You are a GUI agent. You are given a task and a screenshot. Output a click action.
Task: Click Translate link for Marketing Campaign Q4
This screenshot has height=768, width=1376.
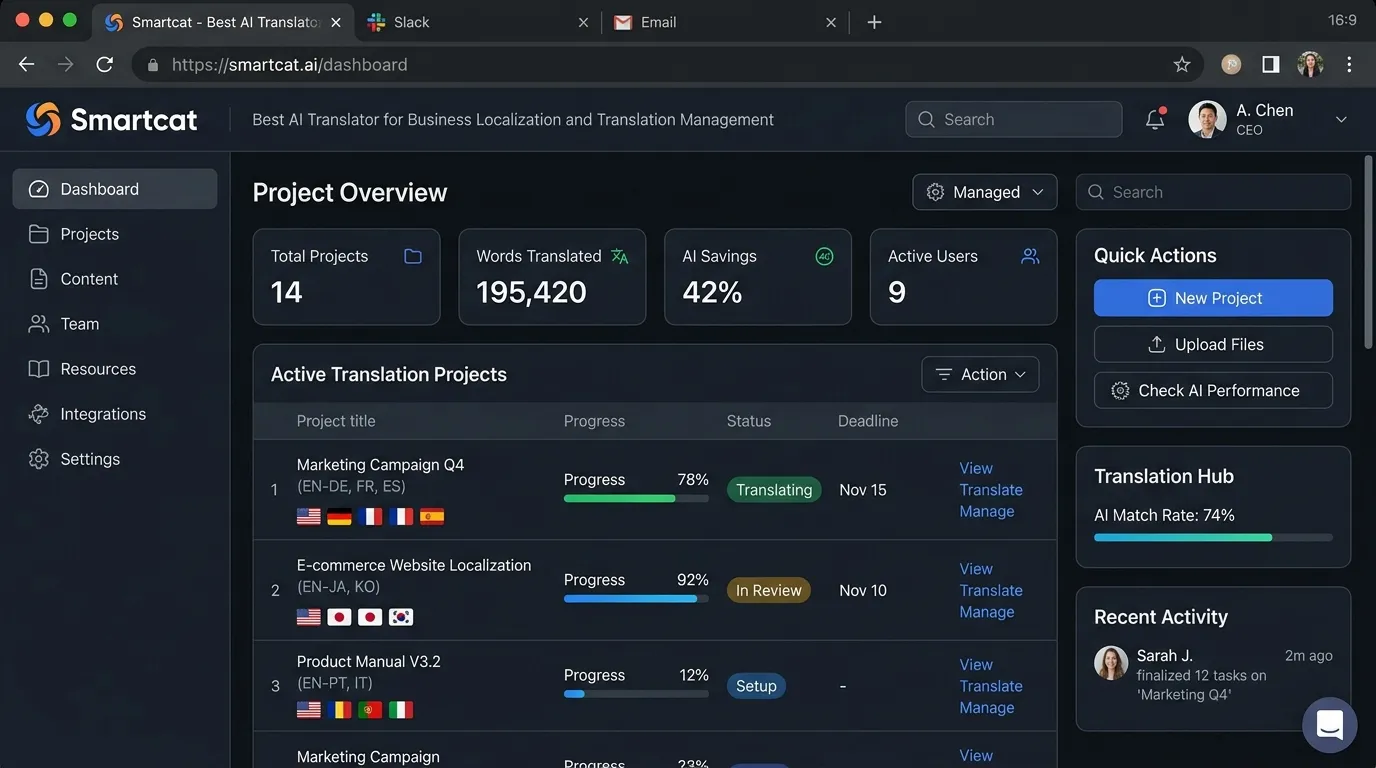pos(991,490)
